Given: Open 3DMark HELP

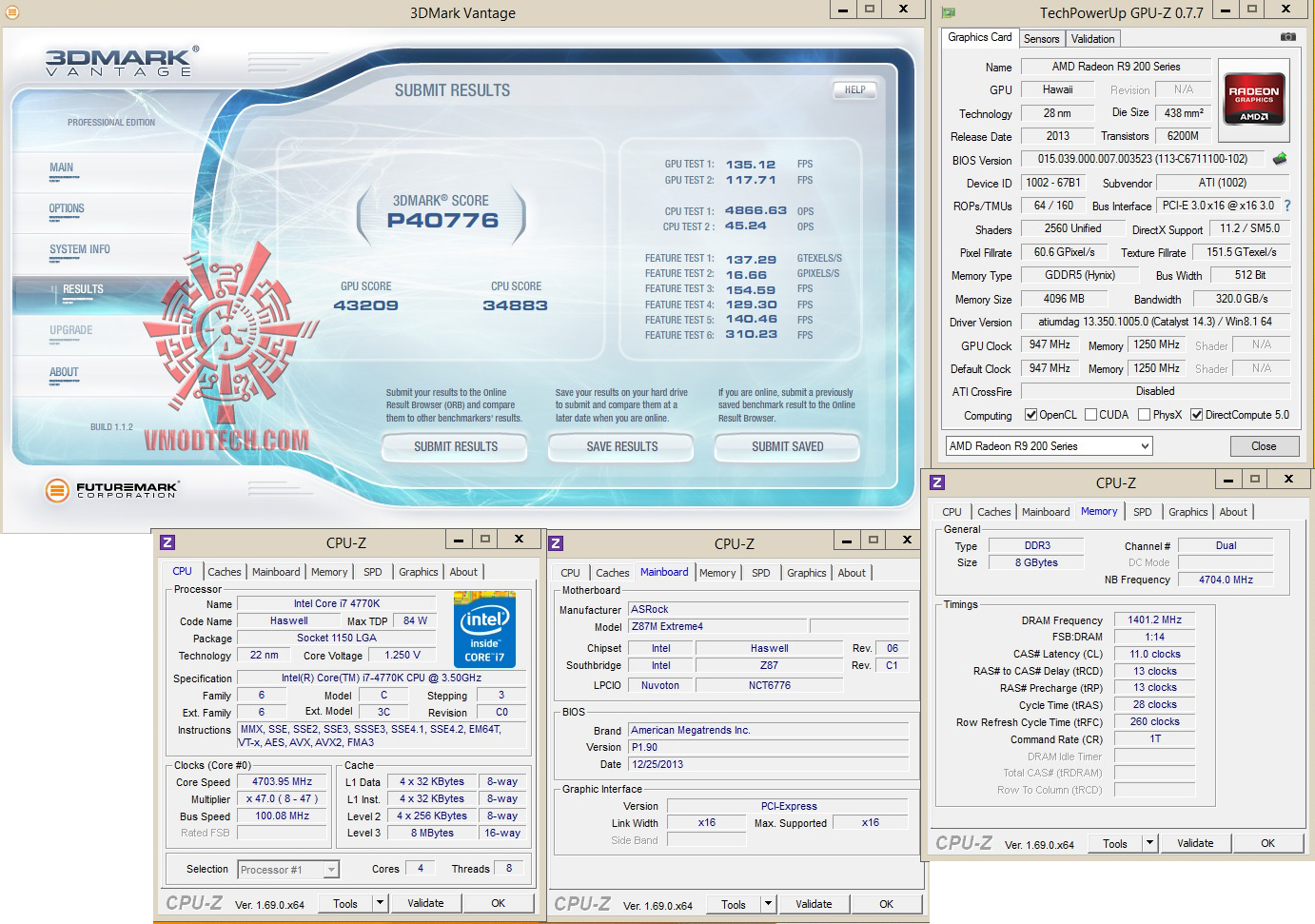Looking at the screenshot, I should 854,90.
